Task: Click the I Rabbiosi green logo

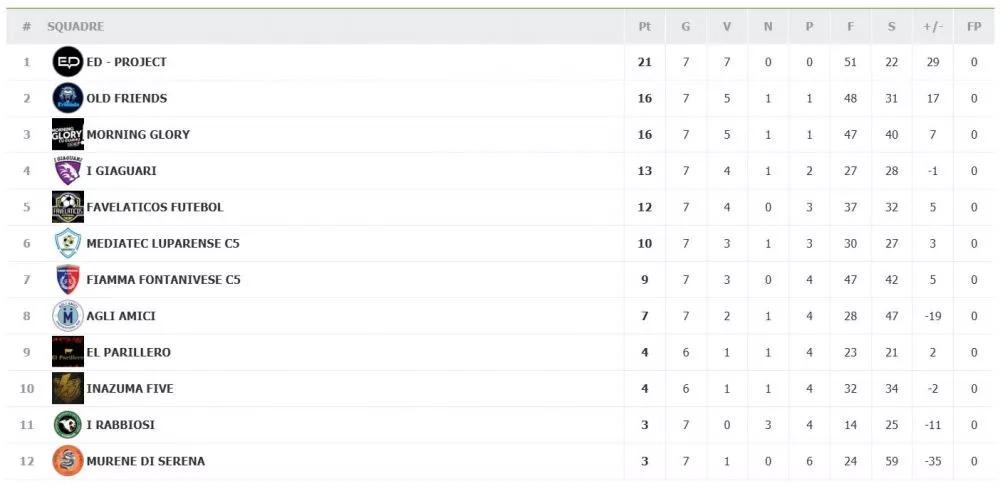Action: pos(68,424)
